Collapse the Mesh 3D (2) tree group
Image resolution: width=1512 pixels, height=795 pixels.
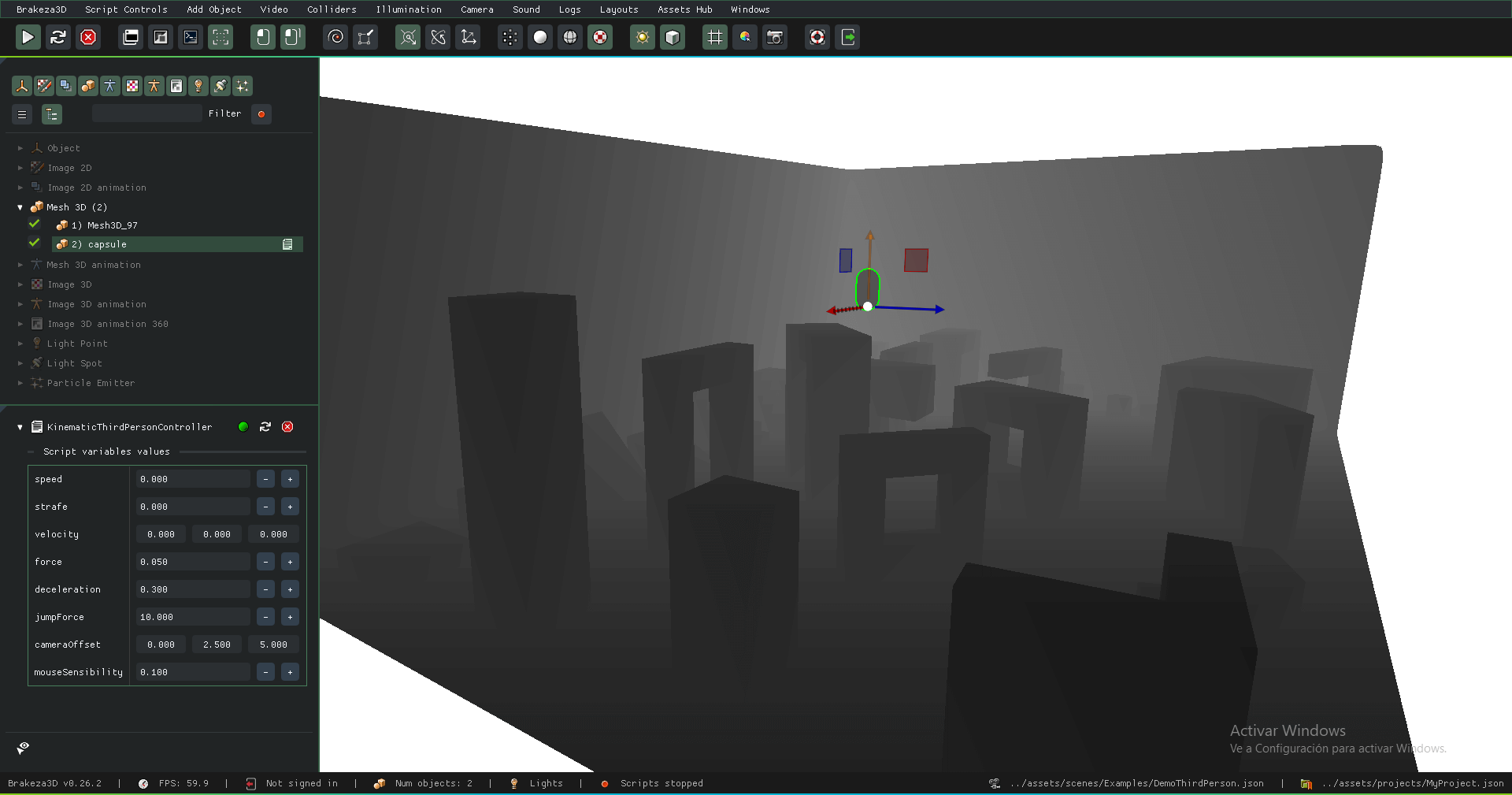20,207
